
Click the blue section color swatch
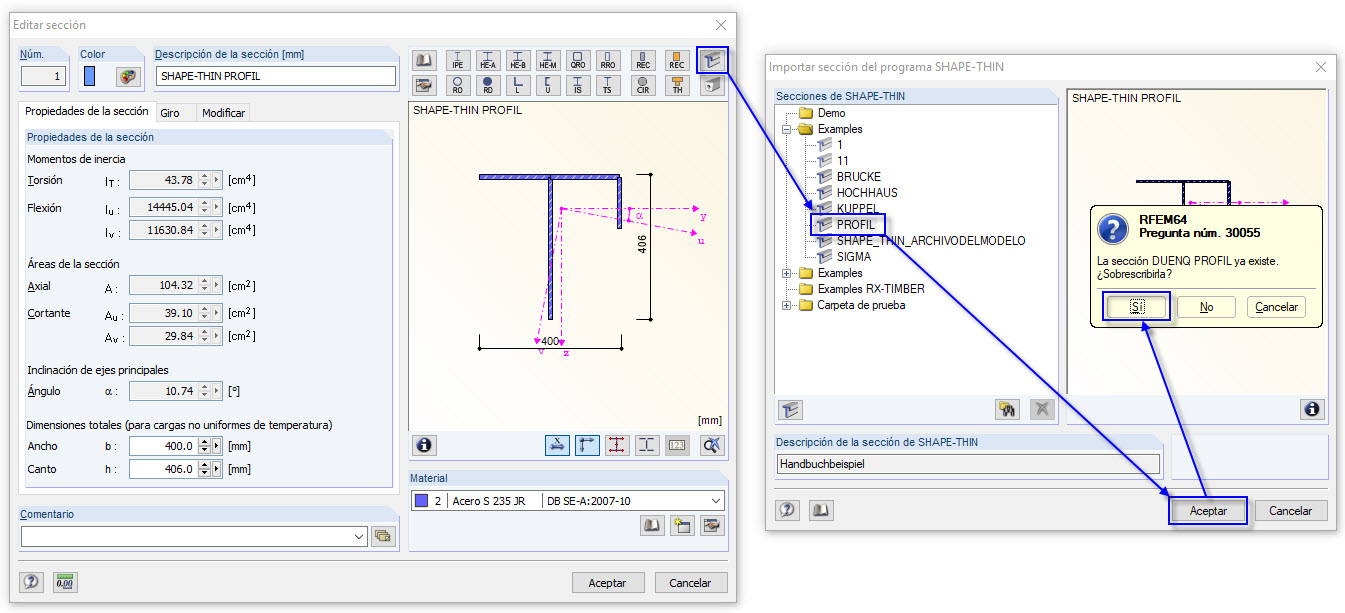click(90, 76)
